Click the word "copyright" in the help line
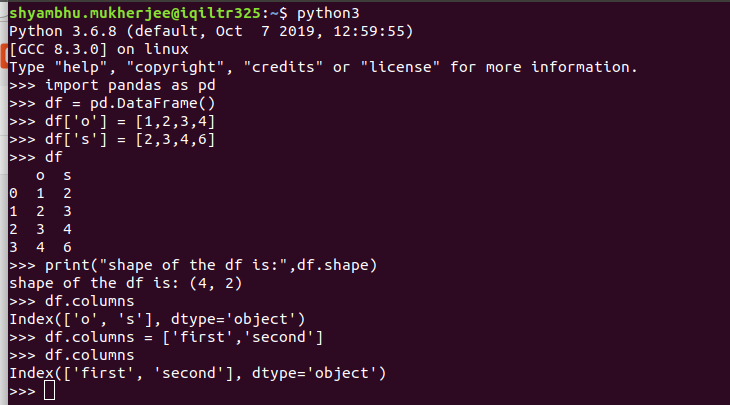Viewport: 730px width, 405px height. tap(176, 68)
